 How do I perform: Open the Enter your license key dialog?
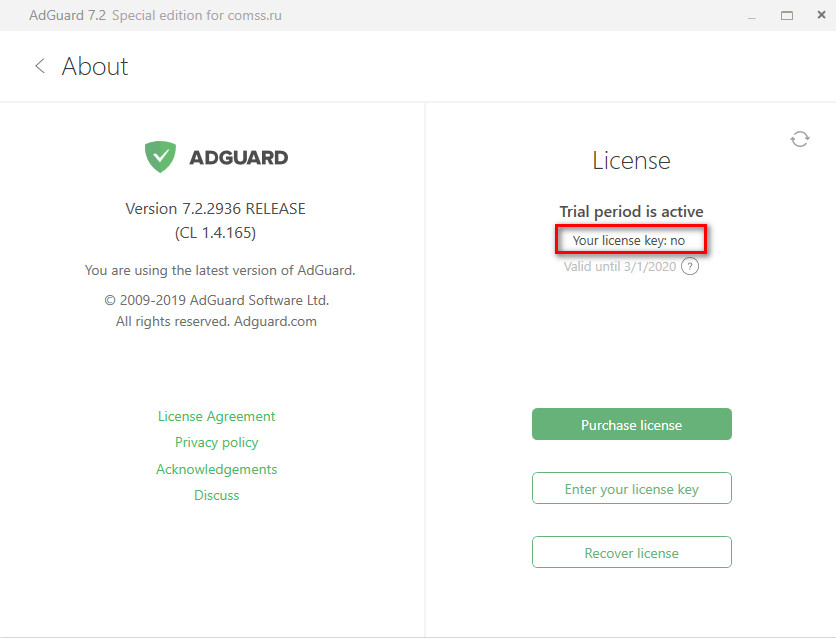631,488
